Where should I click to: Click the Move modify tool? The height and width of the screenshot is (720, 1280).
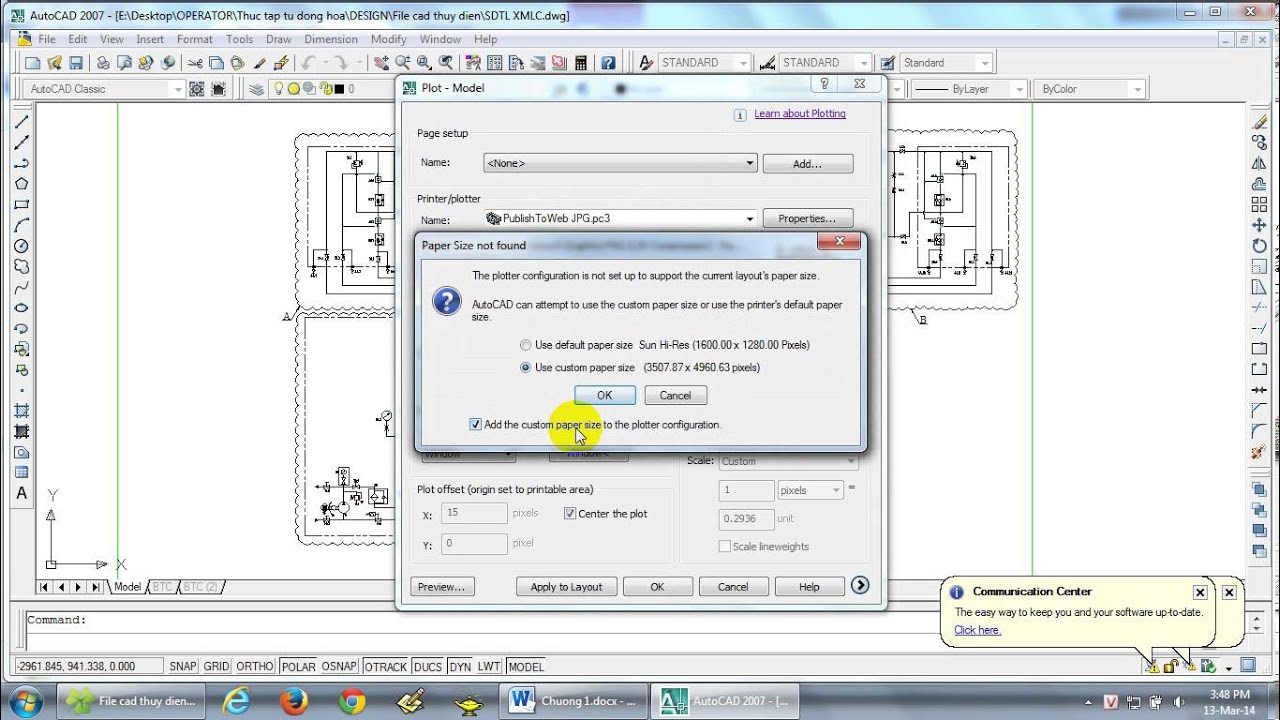pos(1260,225)
